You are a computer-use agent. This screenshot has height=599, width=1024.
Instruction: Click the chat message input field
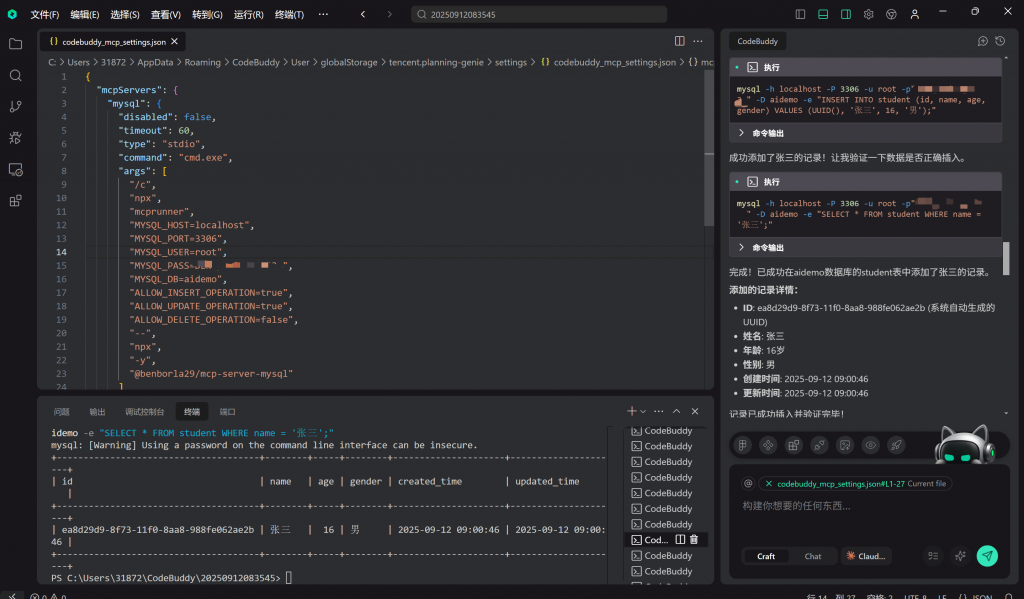(x=860, y=507)
